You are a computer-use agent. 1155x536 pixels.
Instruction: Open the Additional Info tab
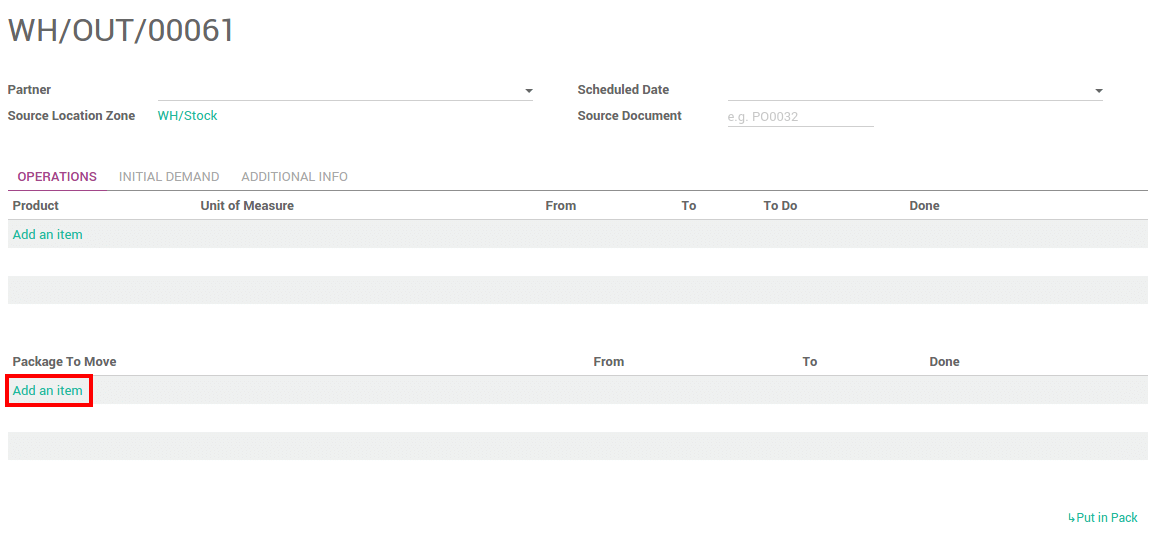click(294, 177)
